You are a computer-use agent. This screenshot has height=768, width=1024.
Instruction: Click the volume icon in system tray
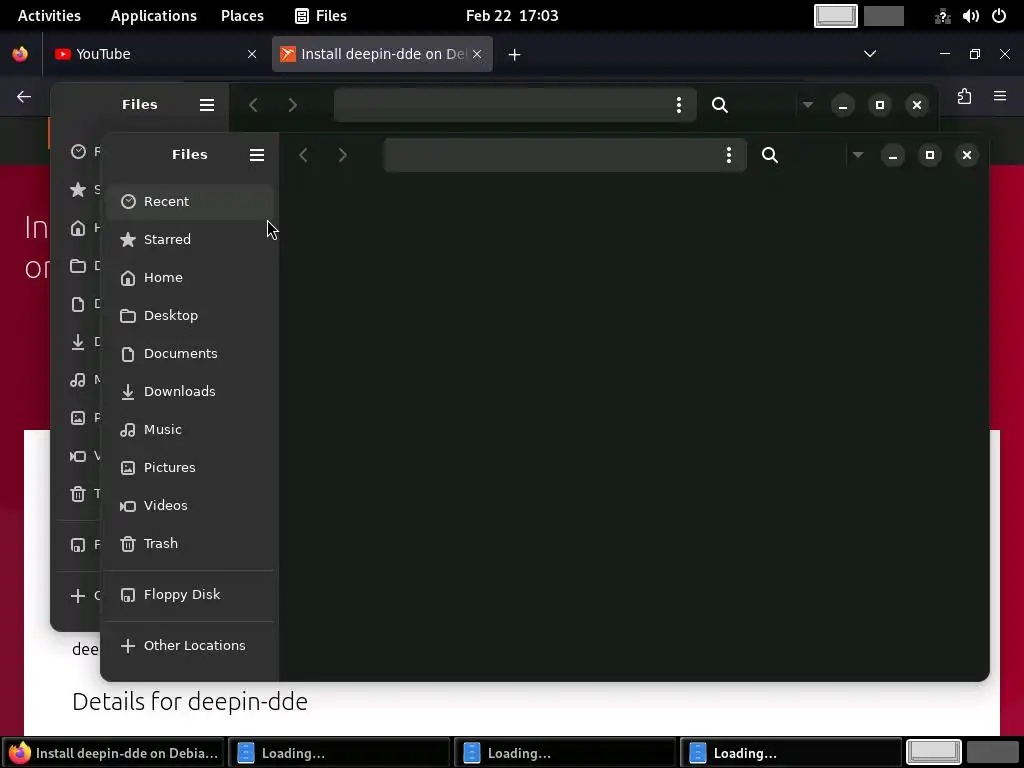(970, 16)
